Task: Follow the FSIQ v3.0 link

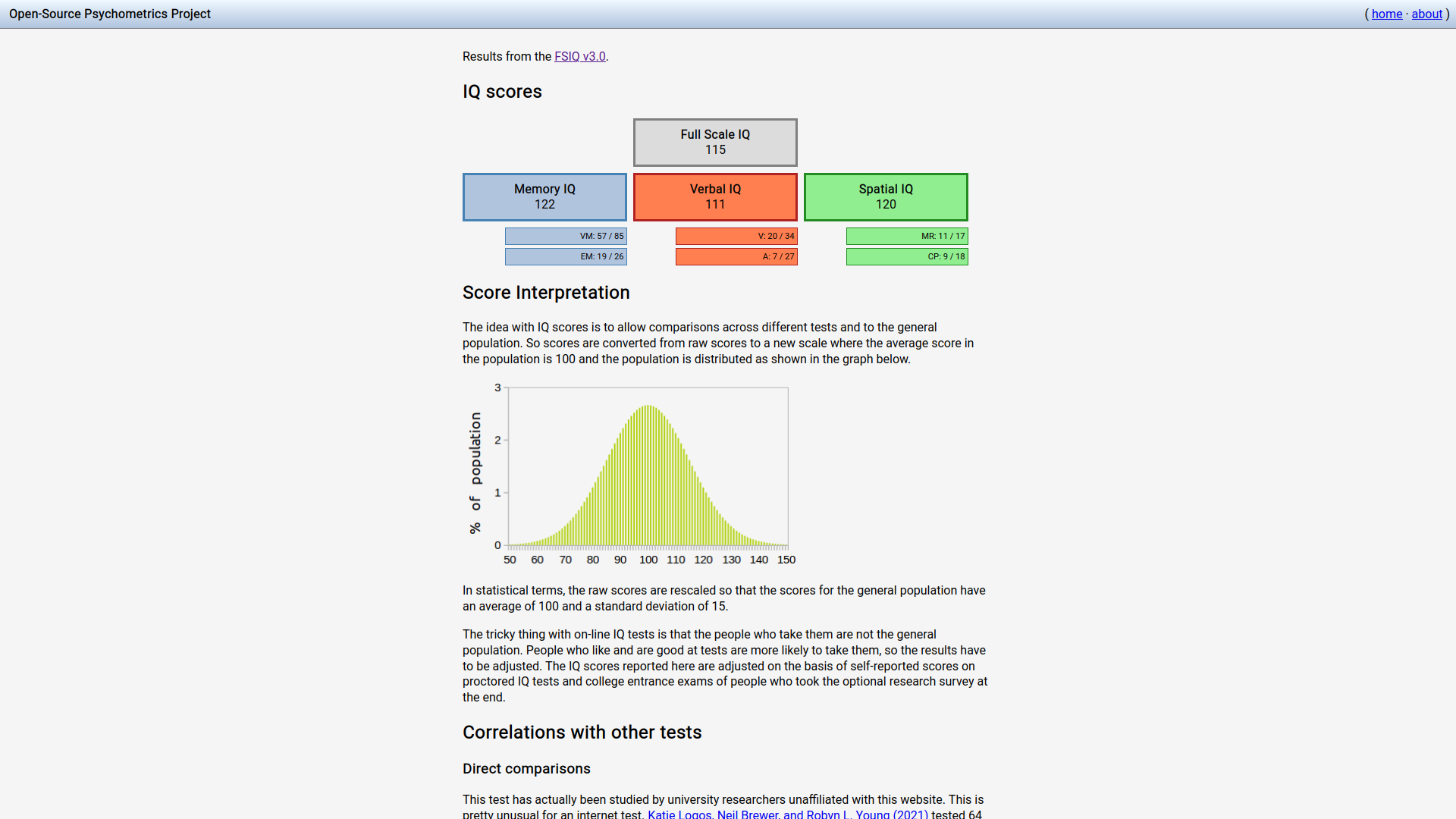Action: pyautogui.click(x=579, y=56)
